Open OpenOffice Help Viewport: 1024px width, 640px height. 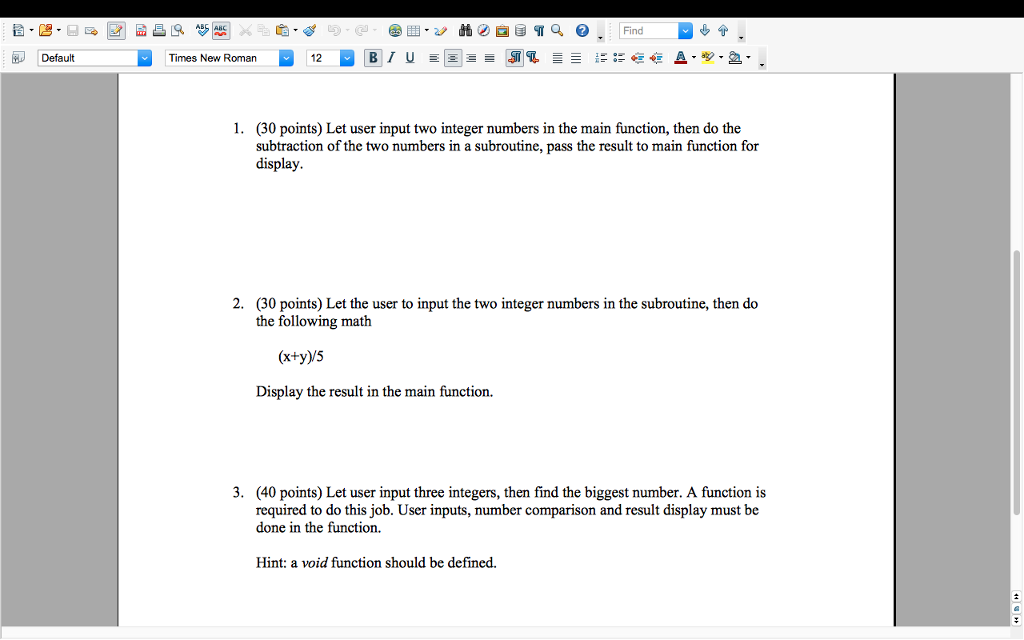[583, 31]
